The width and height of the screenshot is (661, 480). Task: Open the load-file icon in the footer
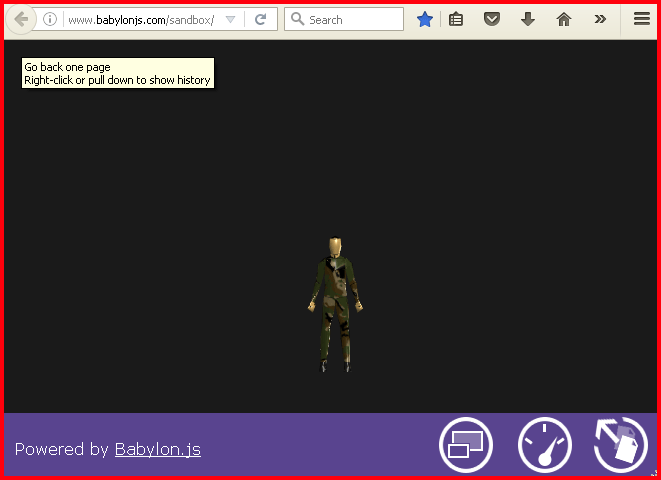(x=621, y=445)
